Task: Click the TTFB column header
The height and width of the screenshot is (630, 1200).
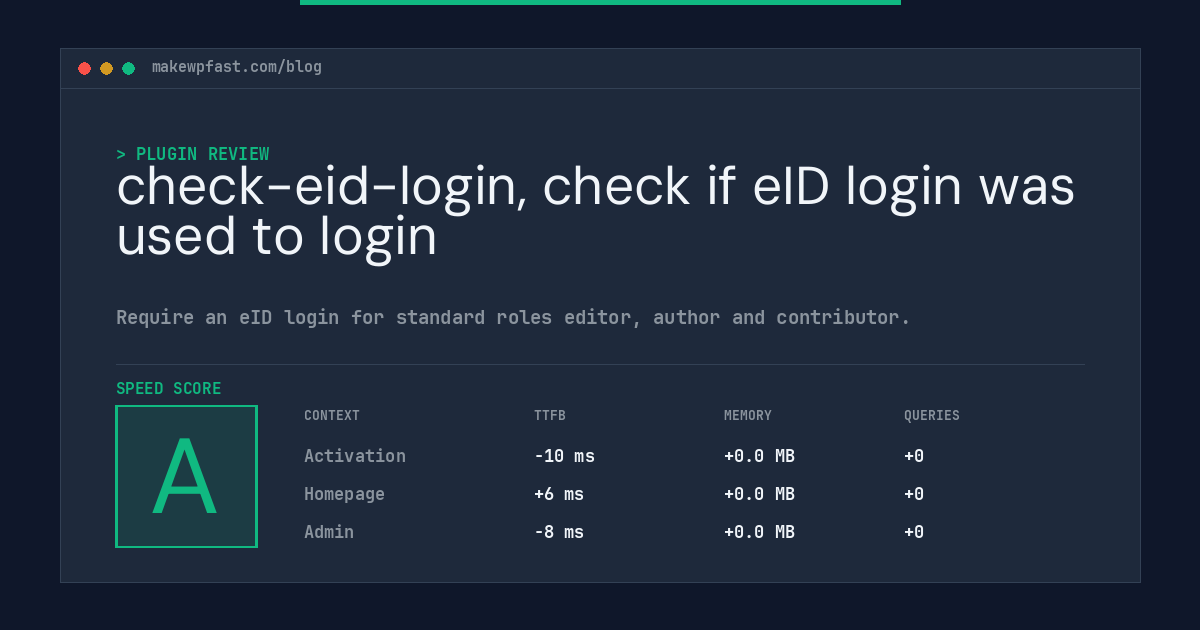Action: click(550, 416)
